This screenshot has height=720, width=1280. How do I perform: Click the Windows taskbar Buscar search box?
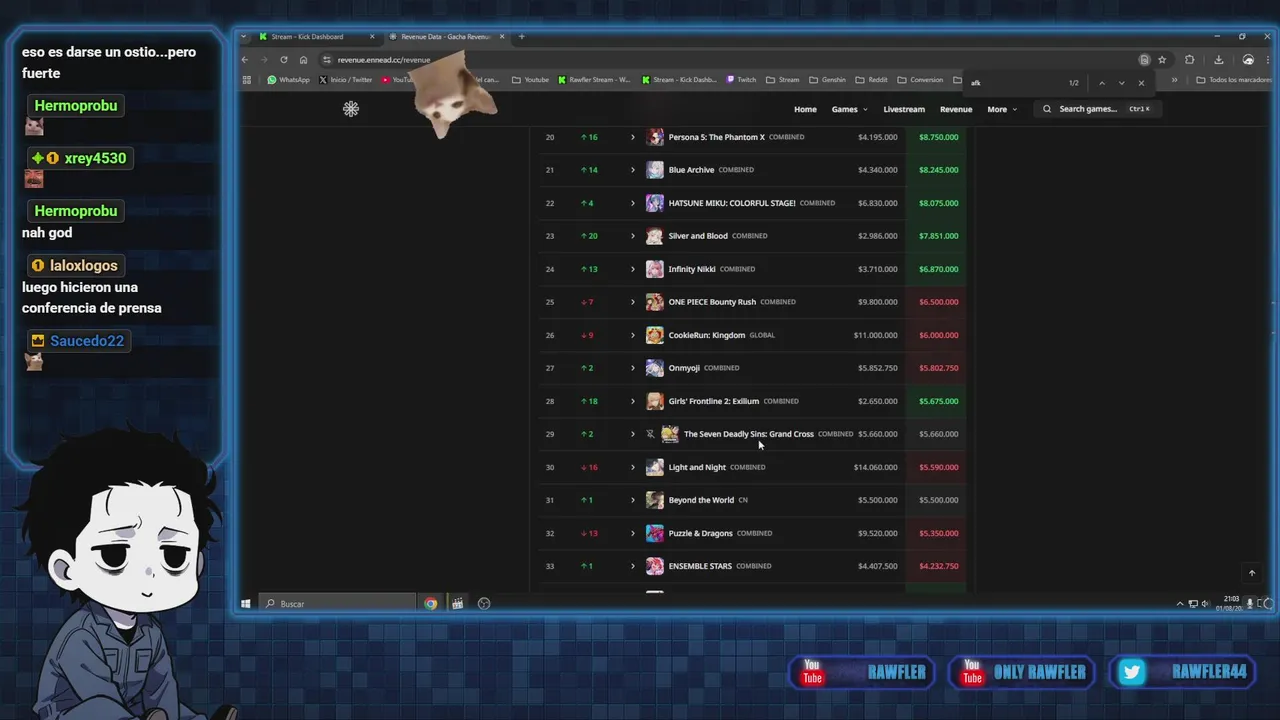338,604
